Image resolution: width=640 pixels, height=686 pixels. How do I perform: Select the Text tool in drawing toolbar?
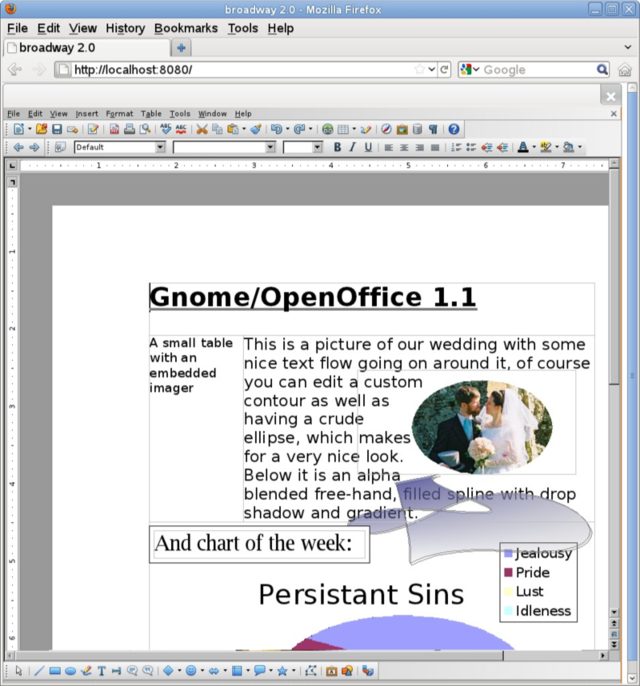coord(102,671)
